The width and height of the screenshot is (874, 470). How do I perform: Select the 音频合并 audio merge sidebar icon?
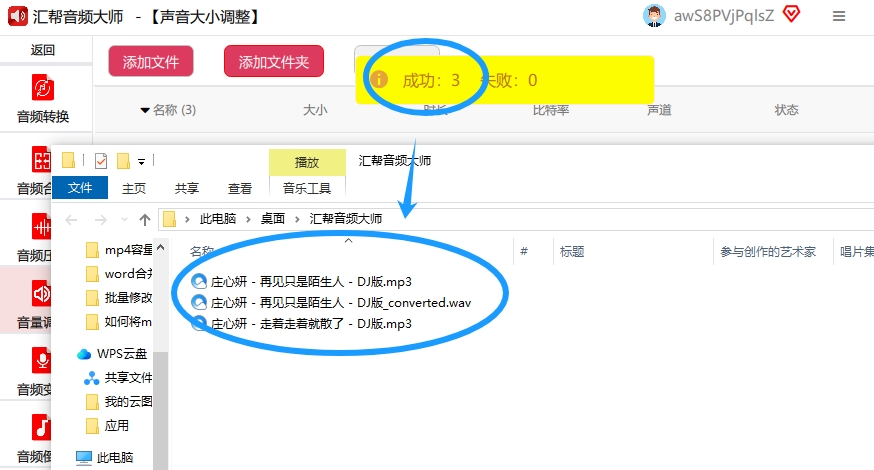click(41, 160)
